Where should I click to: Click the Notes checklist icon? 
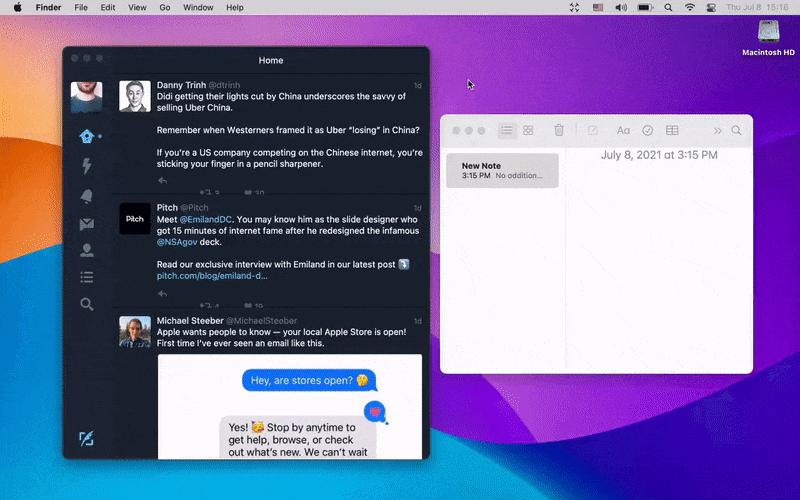pos(647,130)
